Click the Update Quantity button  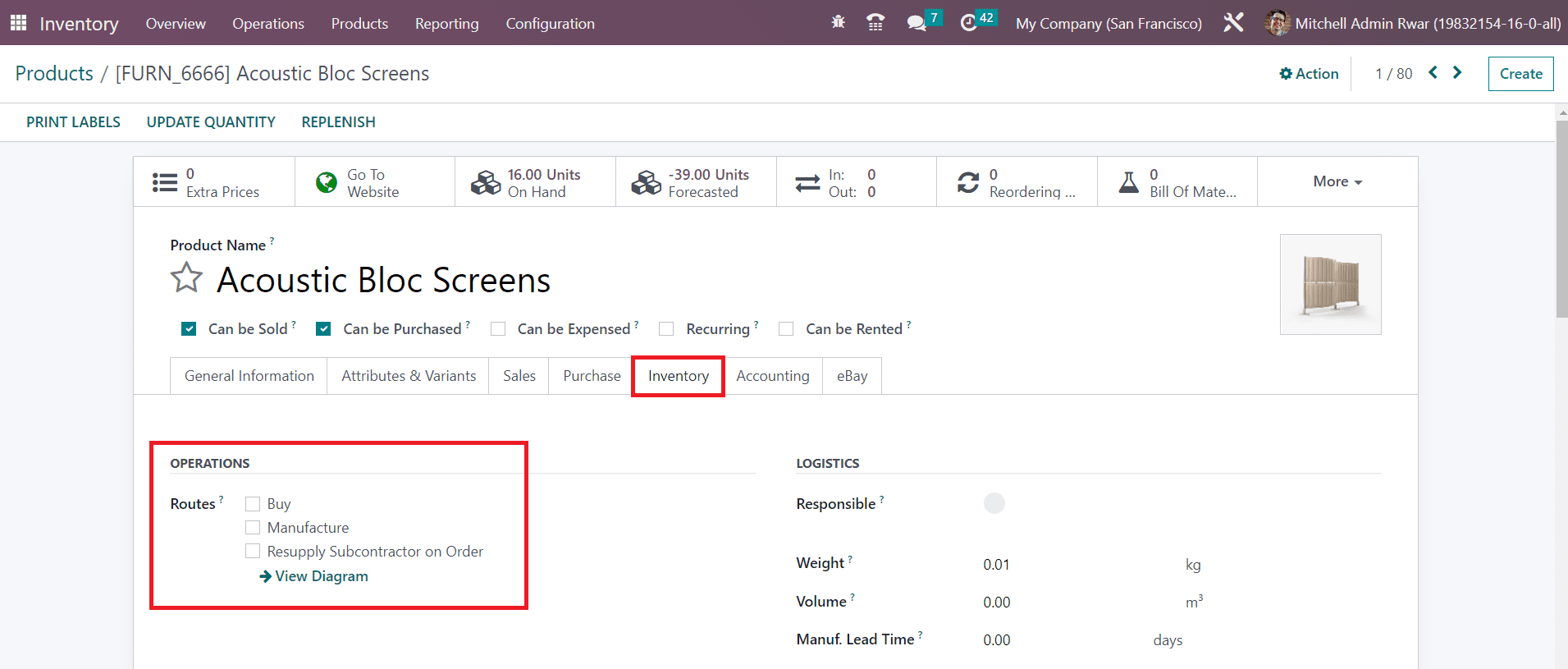pyautogui.click(x=211, y=122)
